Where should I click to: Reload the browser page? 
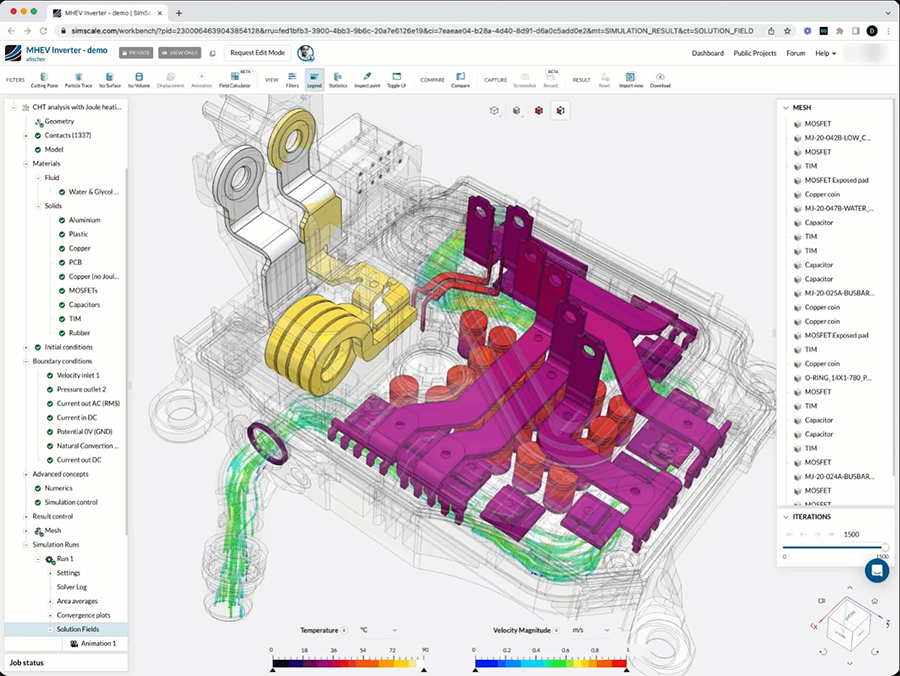44,31
